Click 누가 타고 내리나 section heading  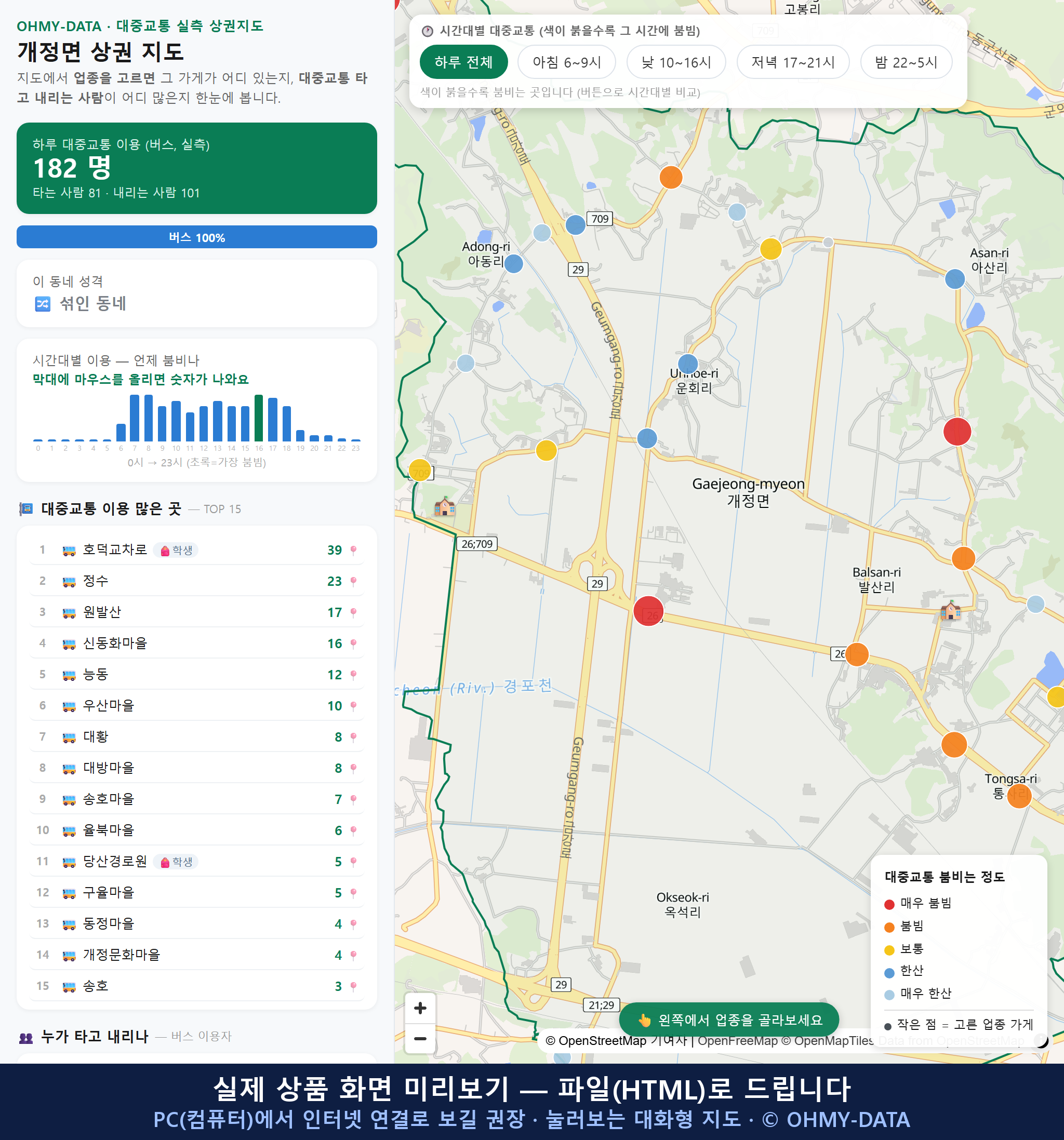pyautogui.click(x=95, y=1037)
